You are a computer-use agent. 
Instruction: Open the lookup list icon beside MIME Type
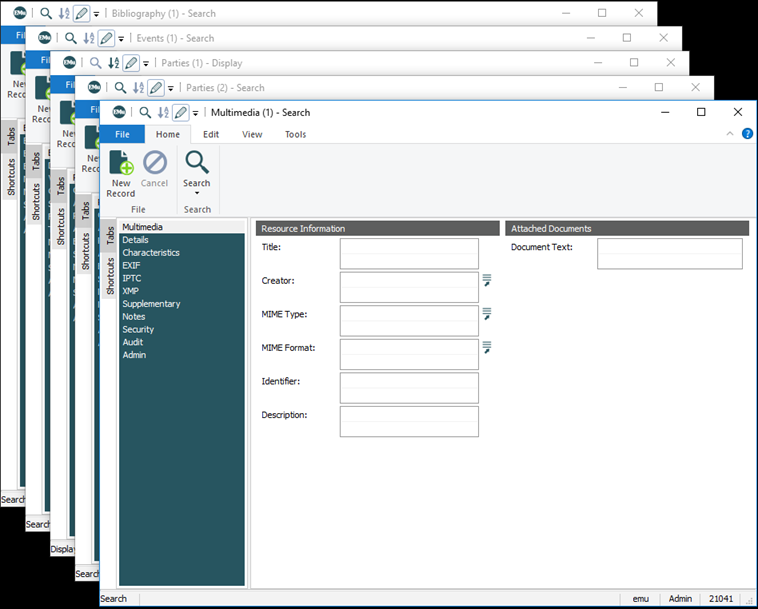[487, 314]
